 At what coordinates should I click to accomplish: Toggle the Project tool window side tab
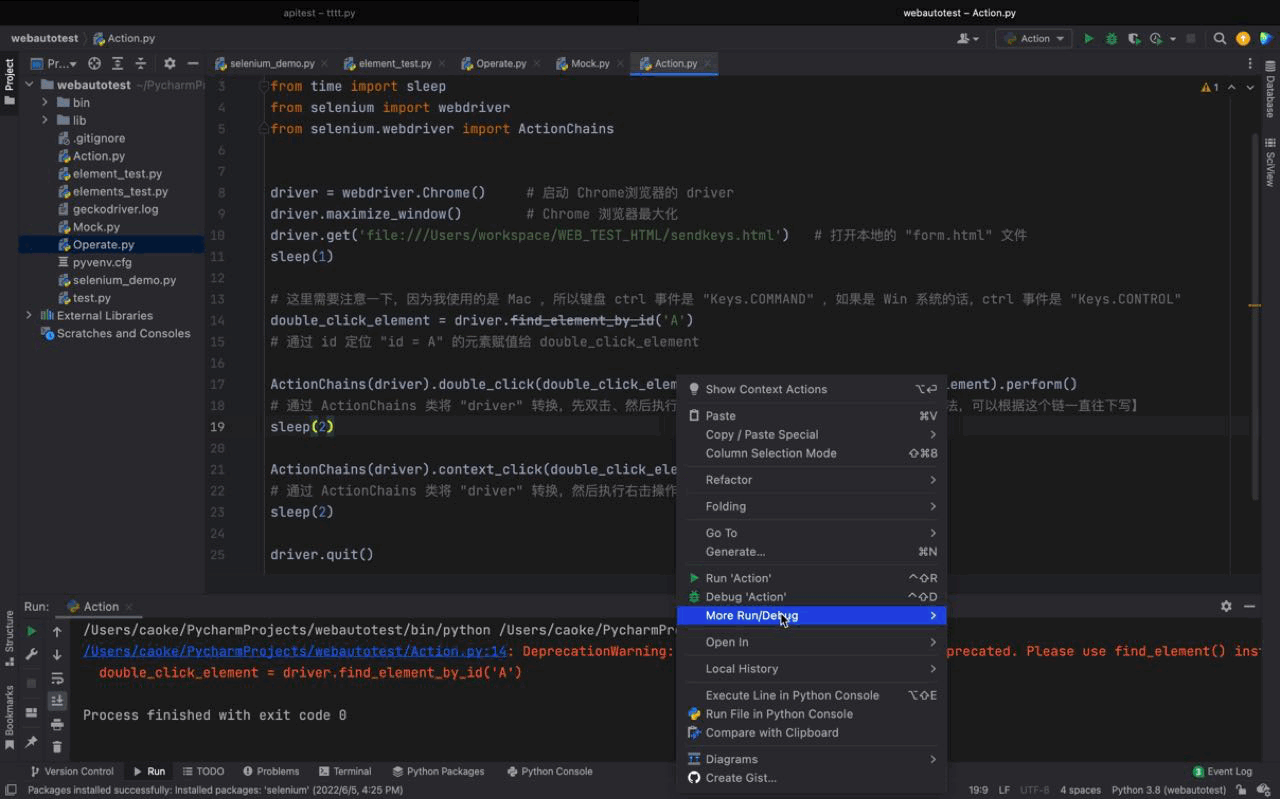(x=9, y=80)
